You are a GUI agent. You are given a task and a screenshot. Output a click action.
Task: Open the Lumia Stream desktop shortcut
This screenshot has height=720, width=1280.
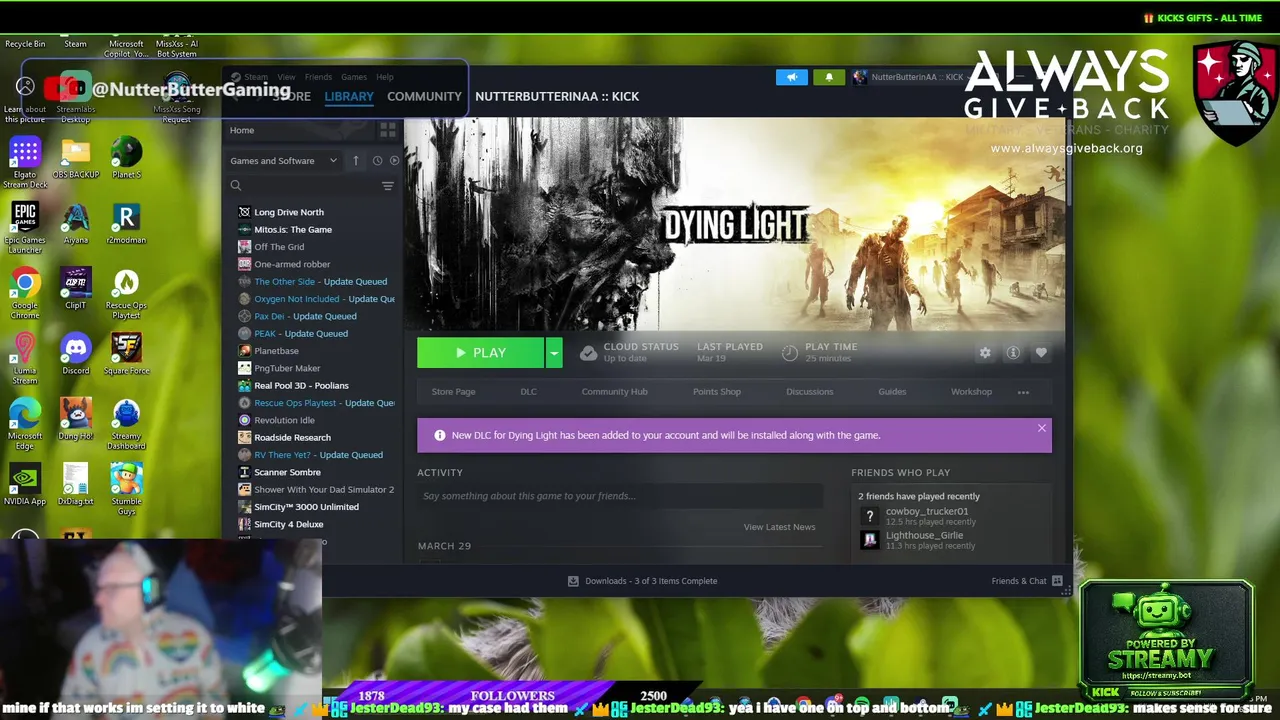25,358
